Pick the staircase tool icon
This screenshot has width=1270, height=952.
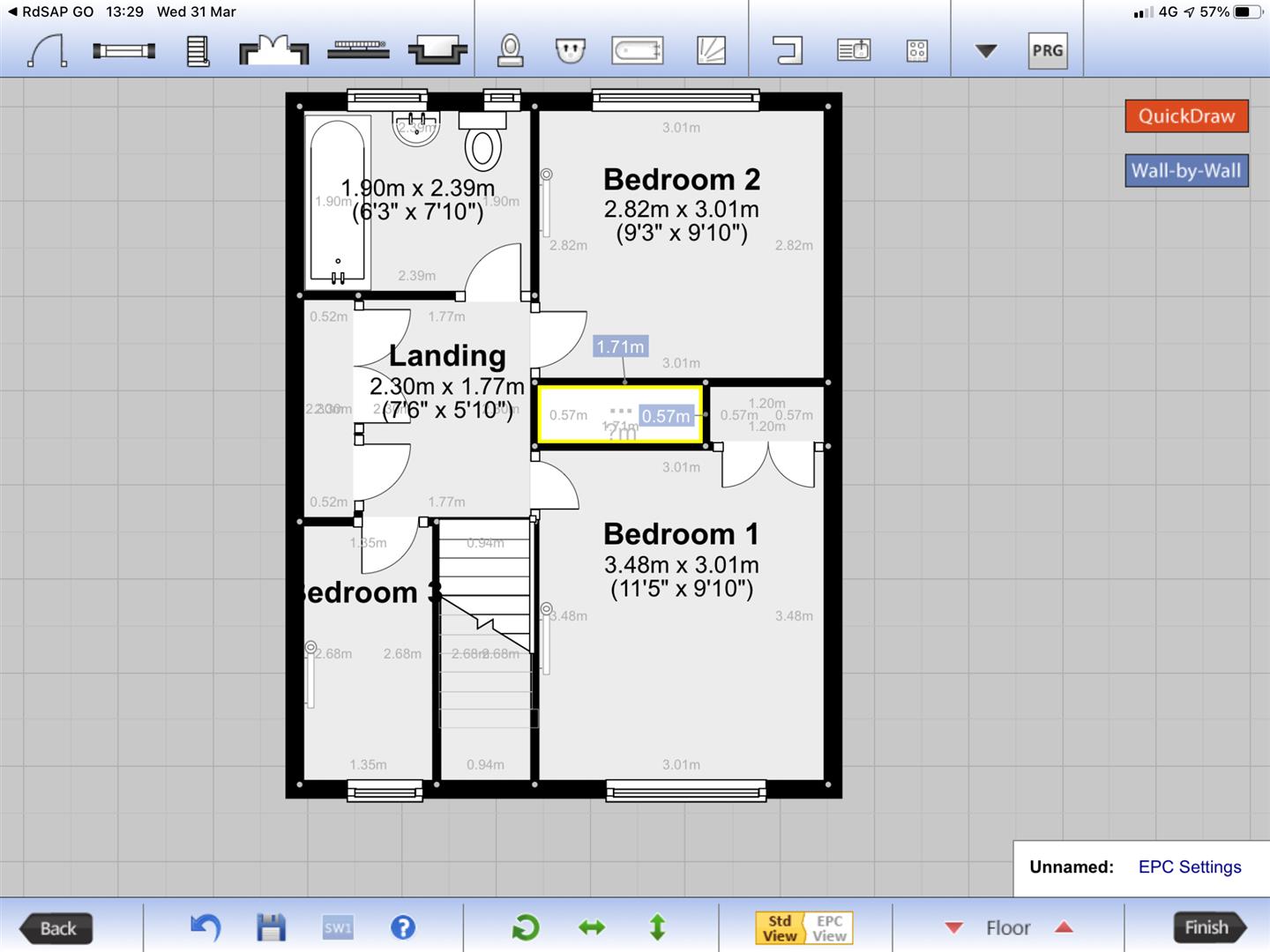tap(198, 50)
